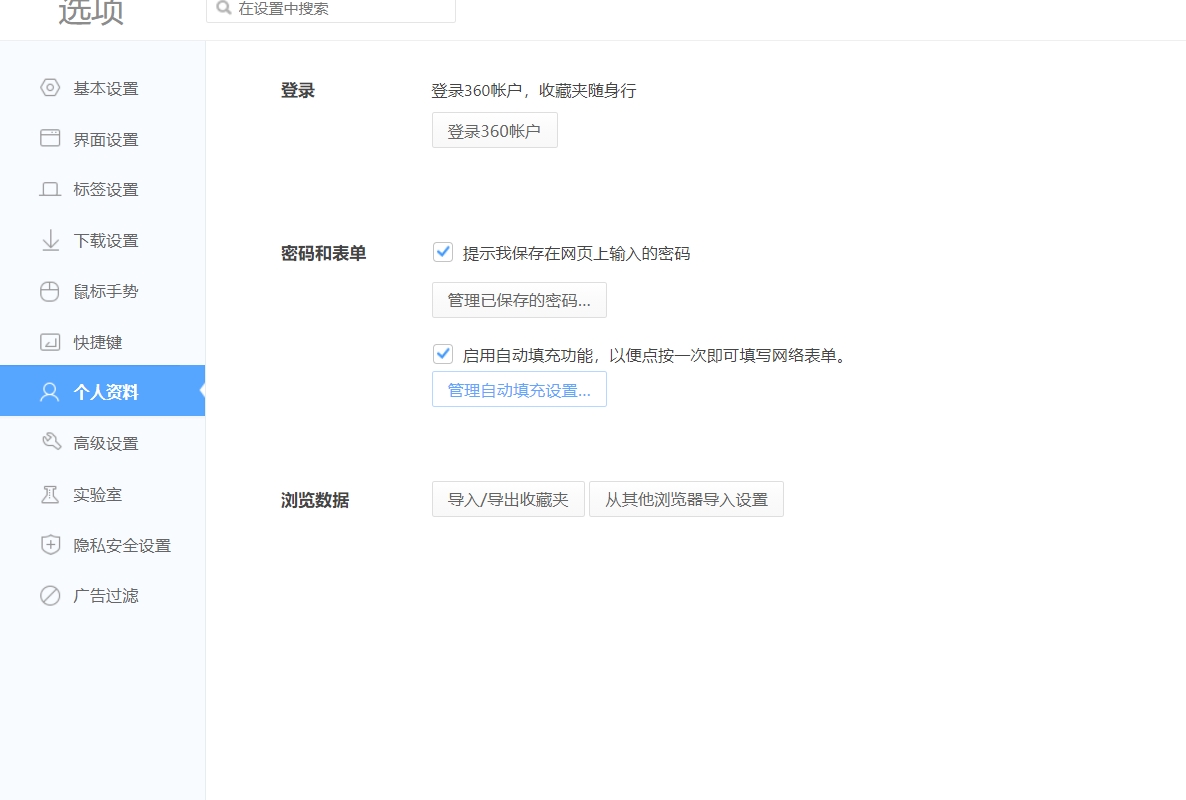This screenshot has width=1186, height=800.
Task: Click the 广告过滤 block icon
Action: [50, 596]
